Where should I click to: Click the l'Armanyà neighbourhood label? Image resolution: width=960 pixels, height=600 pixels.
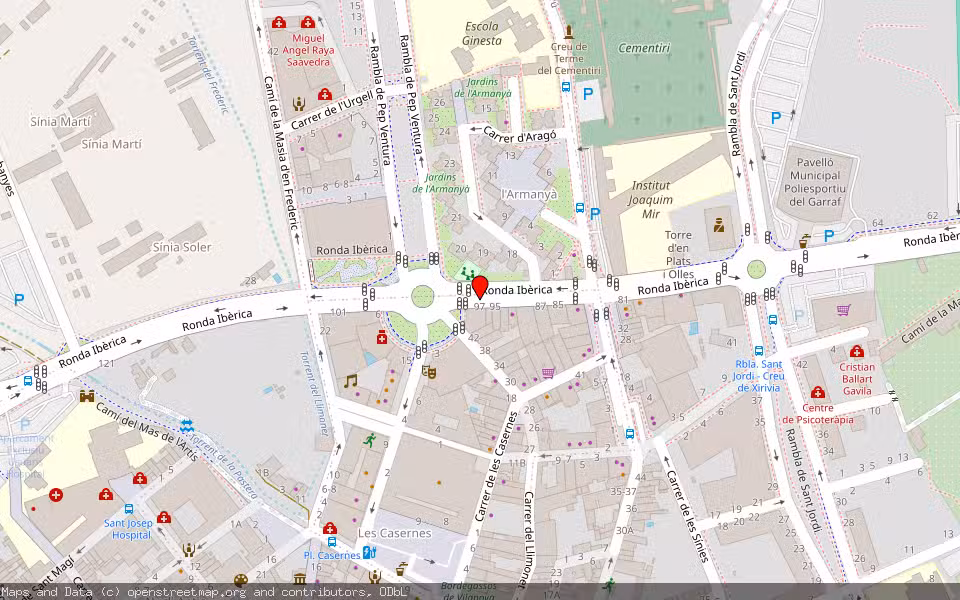[x=529, y=195]
